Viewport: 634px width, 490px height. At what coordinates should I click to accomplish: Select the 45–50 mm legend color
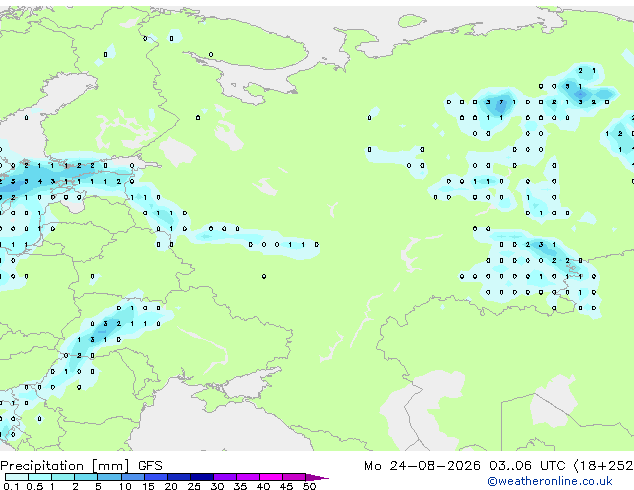click(x=294, y=477)
